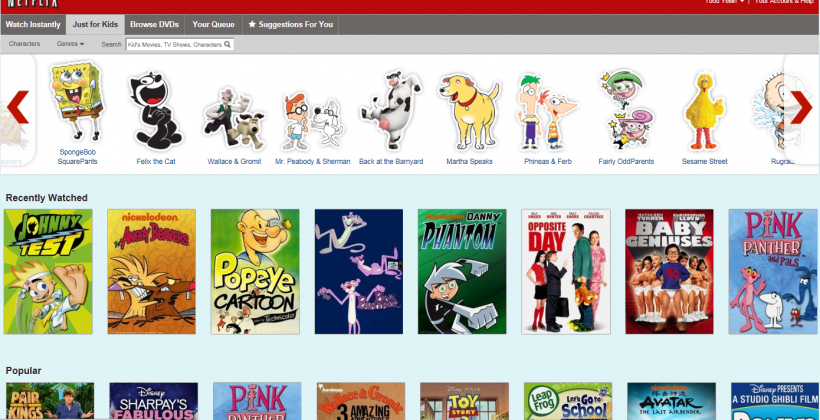Click the Sesame Street text link
Image resolution: width=820 pixels, height=420 pixels.
click(704, 162)
